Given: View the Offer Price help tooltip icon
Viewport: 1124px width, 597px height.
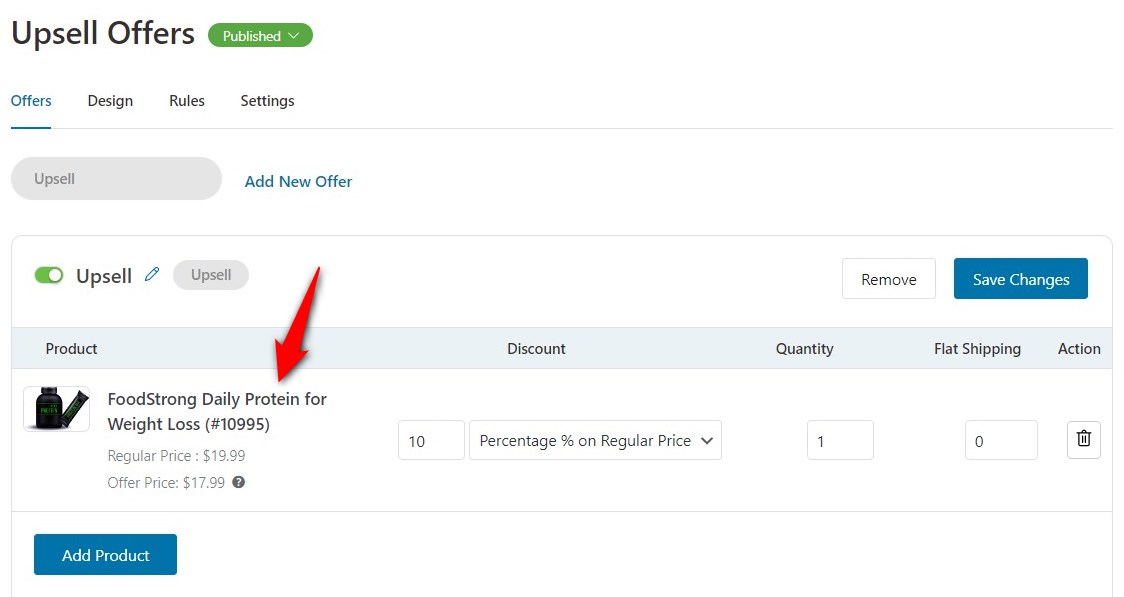Looking at the screenshot, I should click(238, 482).
